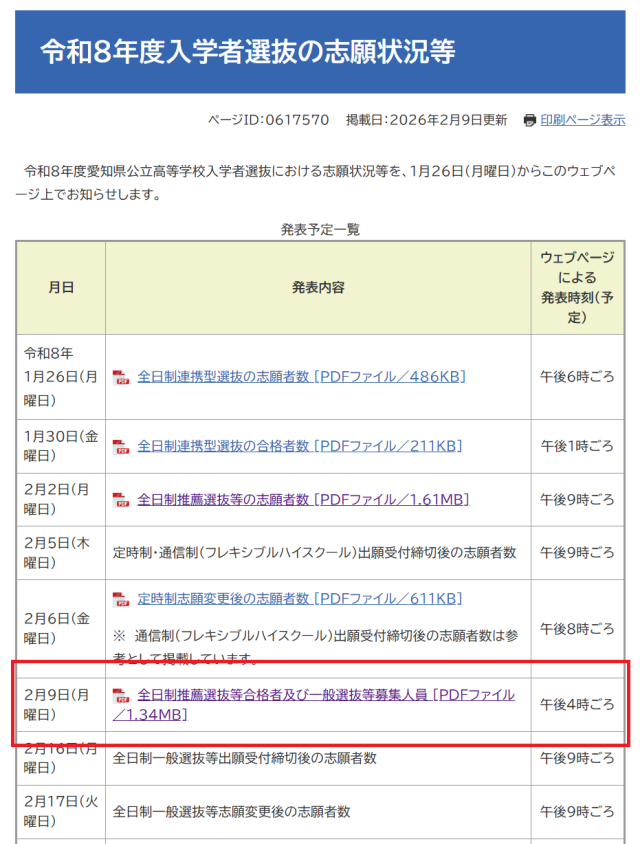Viewport: 640px width, 844px height.
Task: Click PDF icon before 全日制連携型選抜の合格者数
Action: [121, 447]
